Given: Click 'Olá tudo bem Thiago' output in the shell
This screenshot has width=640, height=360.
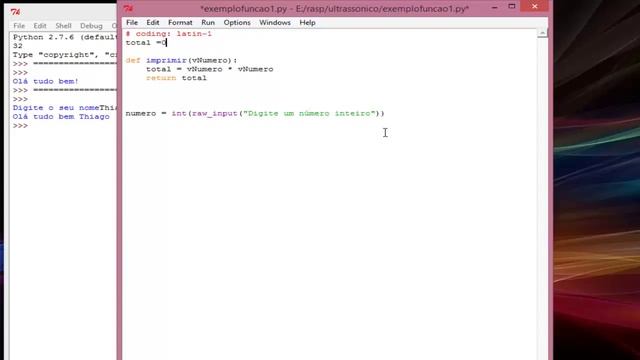Looking at the screenshot, I should pyautogui.click(x=61, y=117).
